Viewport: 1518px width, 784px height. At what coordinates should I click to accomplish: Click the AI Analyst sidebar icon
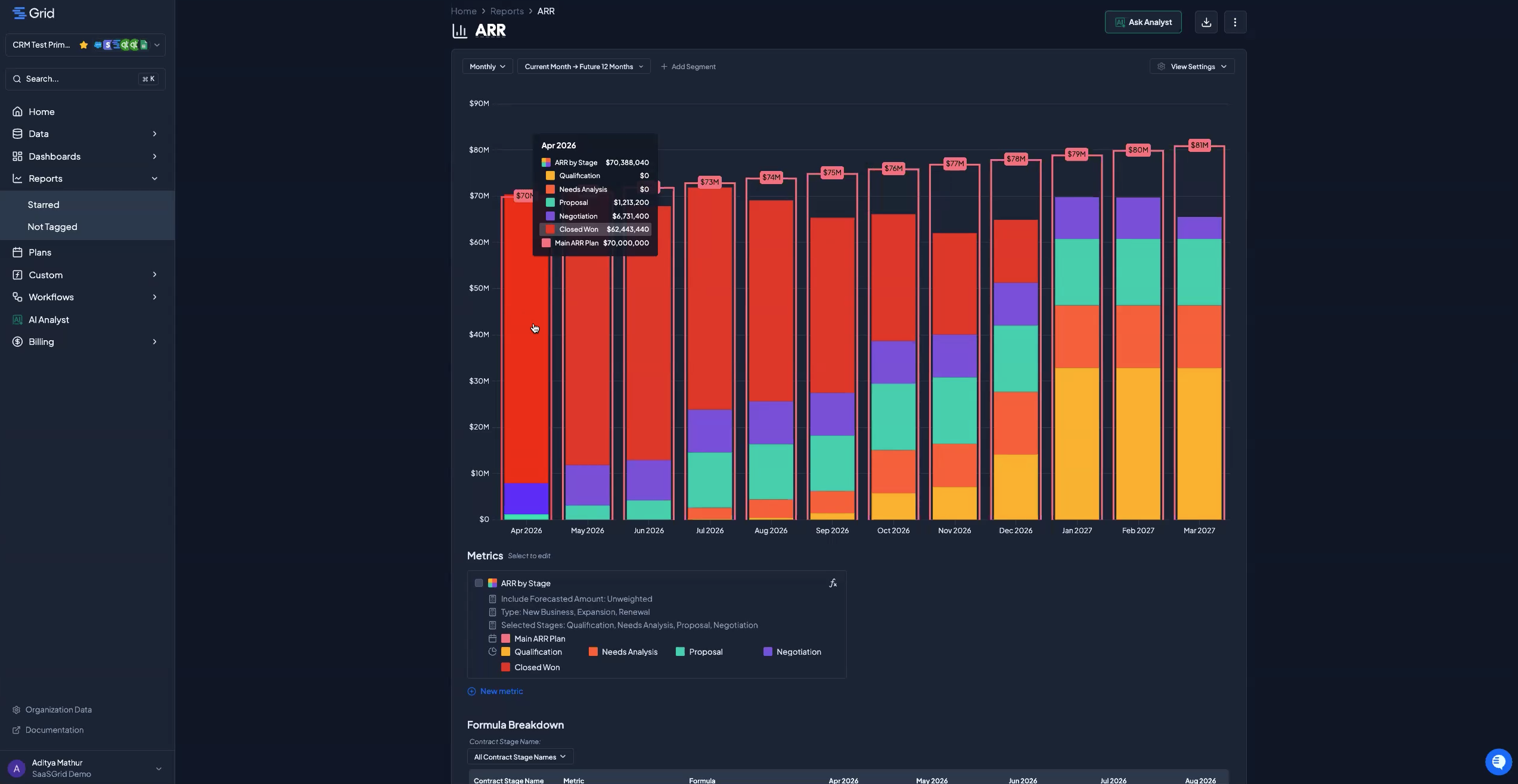17,320
